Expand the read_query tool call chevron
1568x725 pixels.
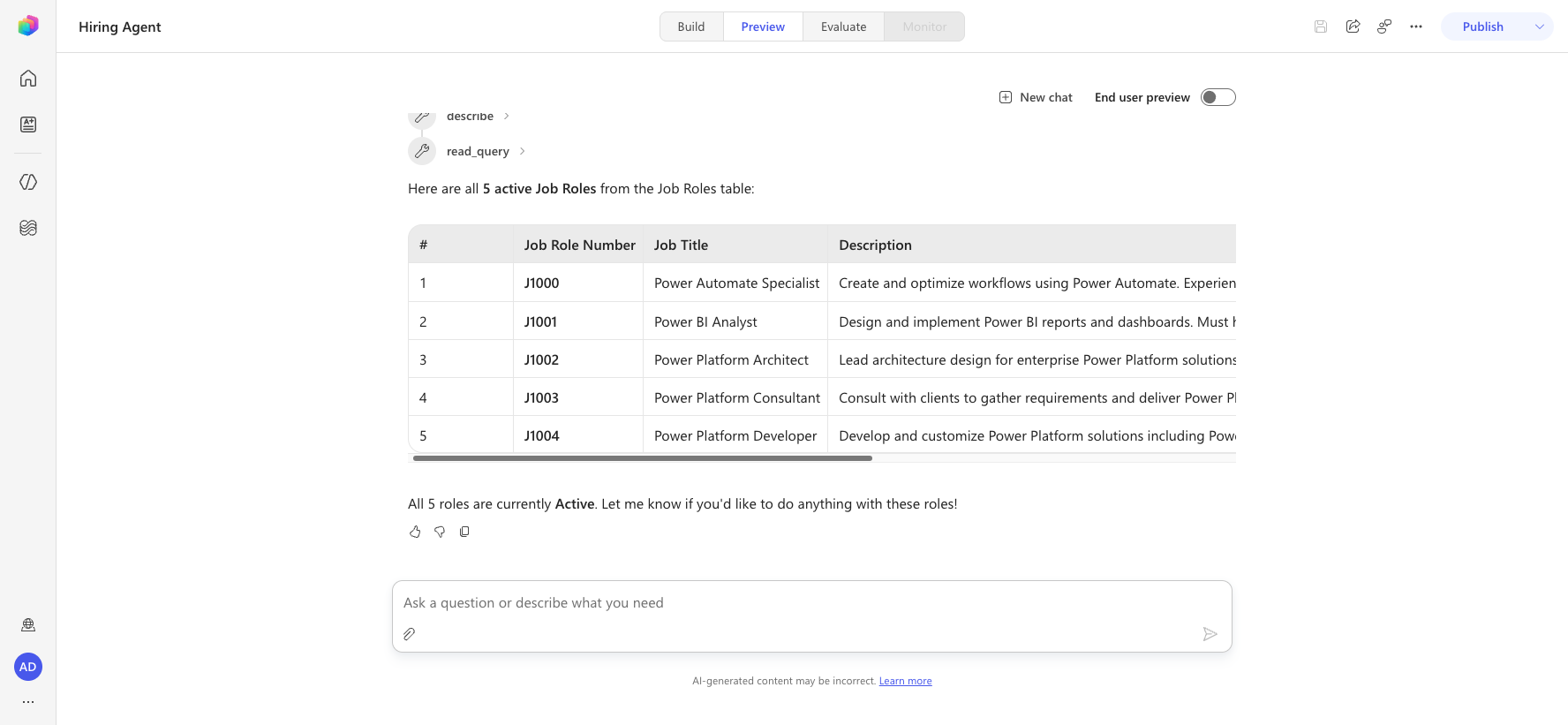523,151
